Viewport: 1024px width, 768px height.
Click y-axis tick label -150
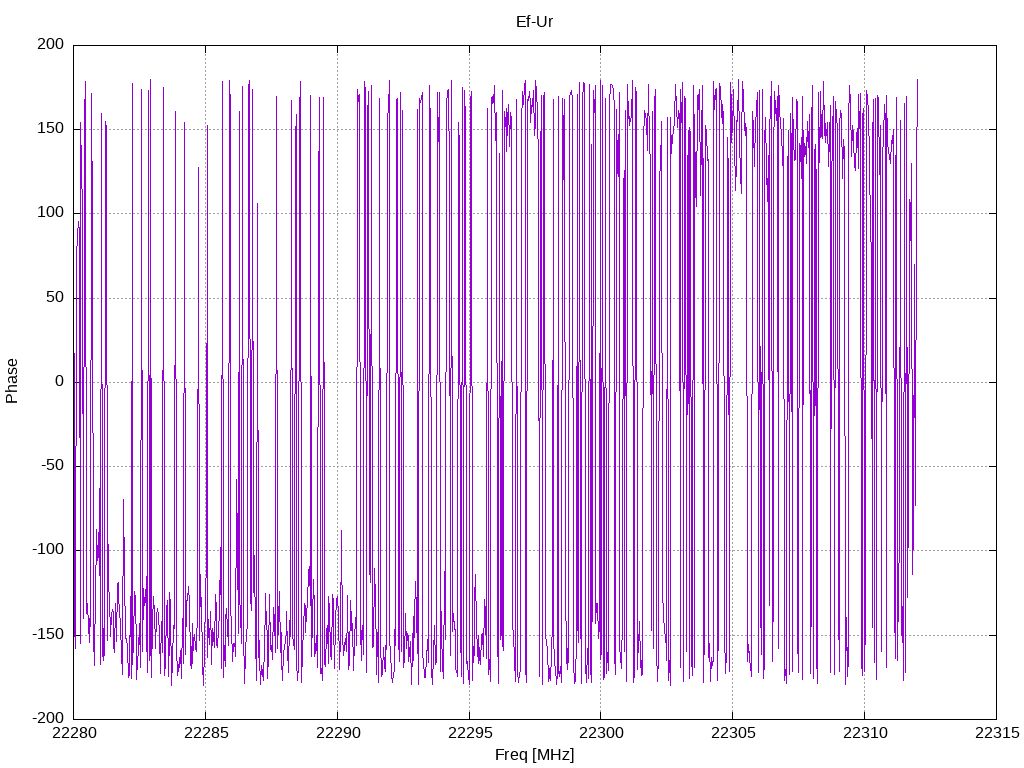coord(48,634)
